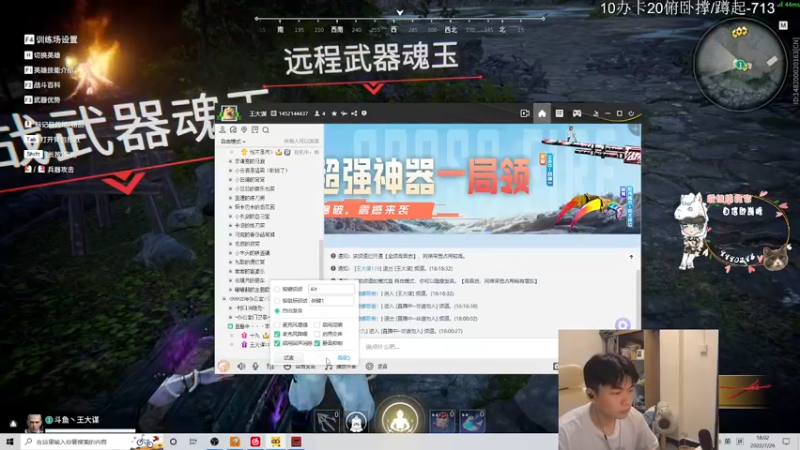
Task: Click F4 训练场设置 in game menu
Action: 51,39
